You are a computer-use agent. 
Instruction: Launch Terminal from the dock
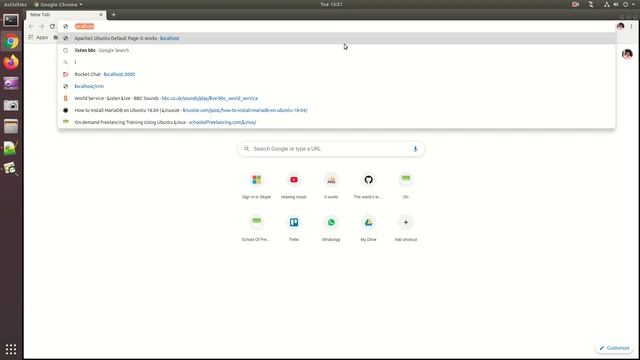[x=11, y=20]
